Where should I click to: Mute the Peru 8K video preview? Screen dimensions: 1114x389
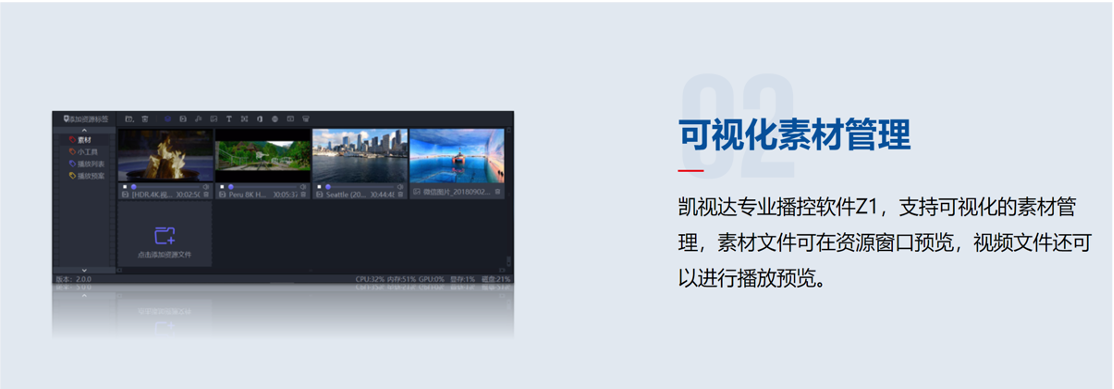click(x=303, y=187)
